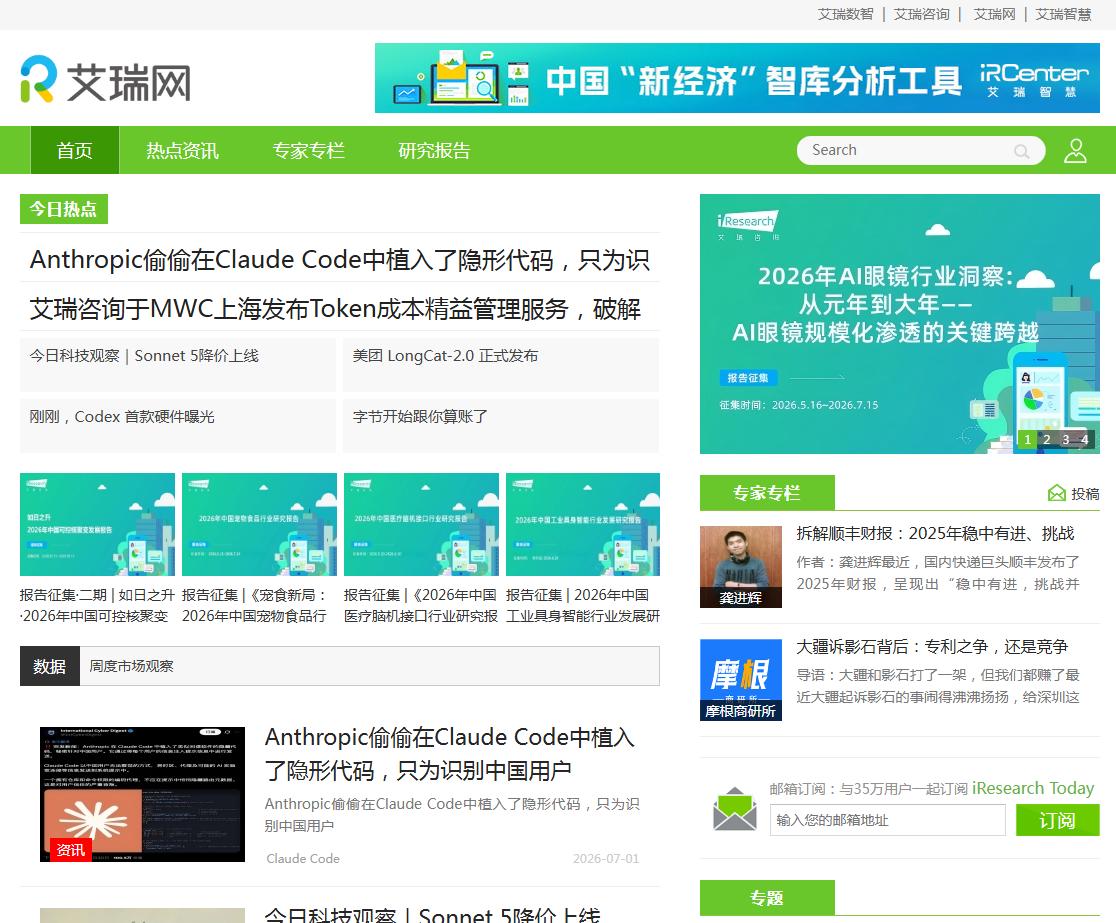Go to banner slide 1
Viewport: 1116px width, 923px height.
pyautogui.click(x=1027, y=439)
